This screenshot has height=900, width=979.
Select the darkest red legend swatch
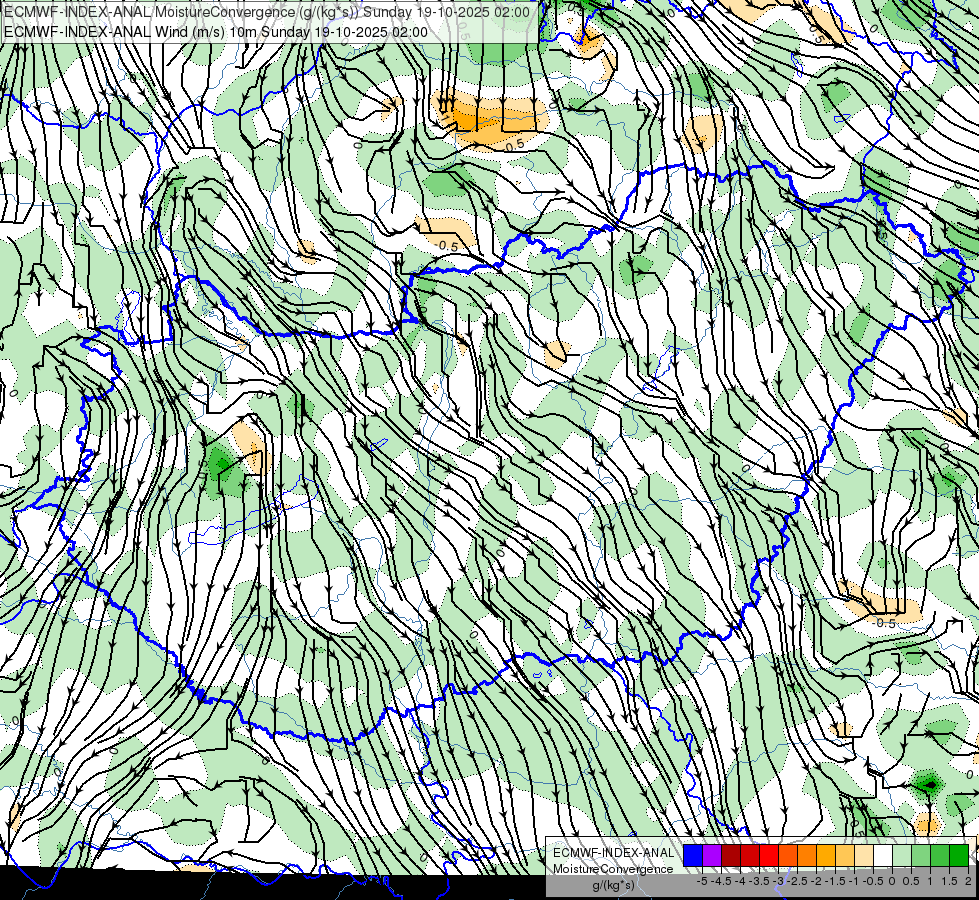[x=731, y=856]
